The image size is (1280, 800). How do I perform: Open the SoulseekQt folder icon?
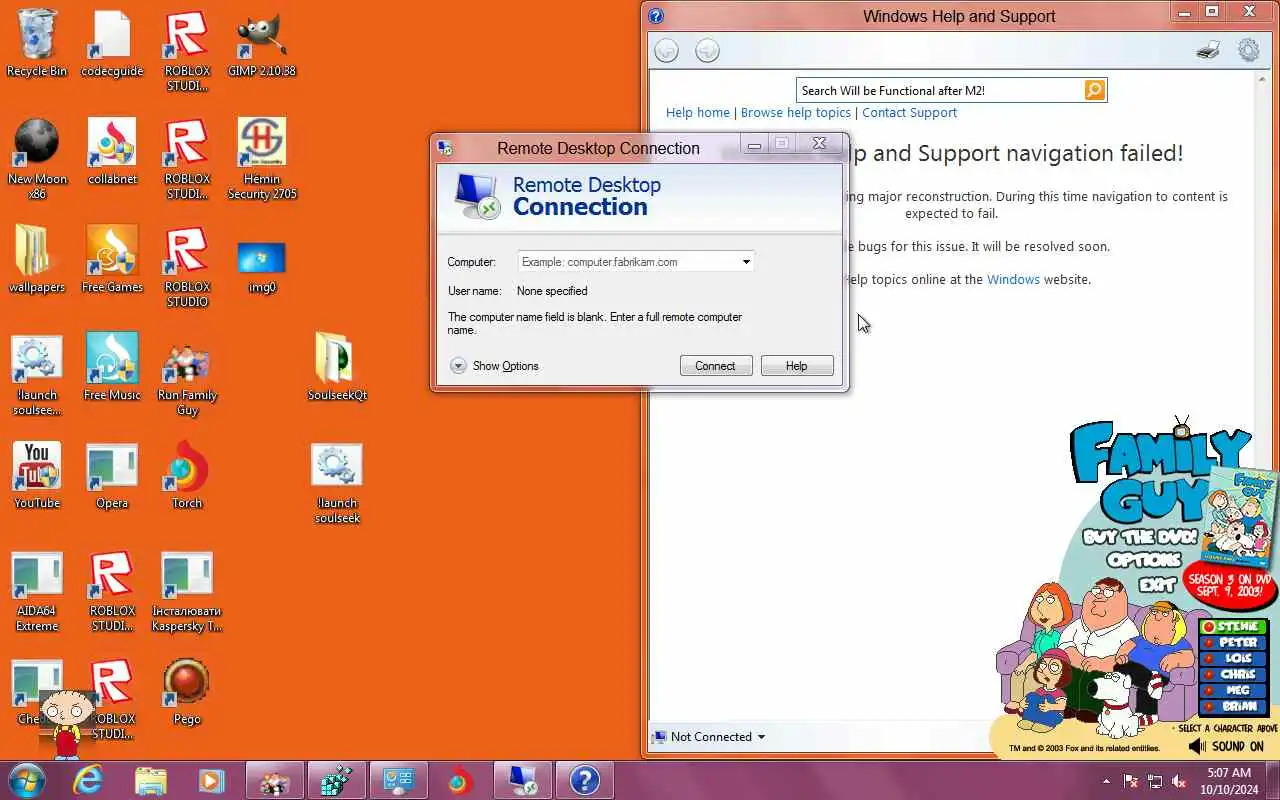click(x=337, y=368)
